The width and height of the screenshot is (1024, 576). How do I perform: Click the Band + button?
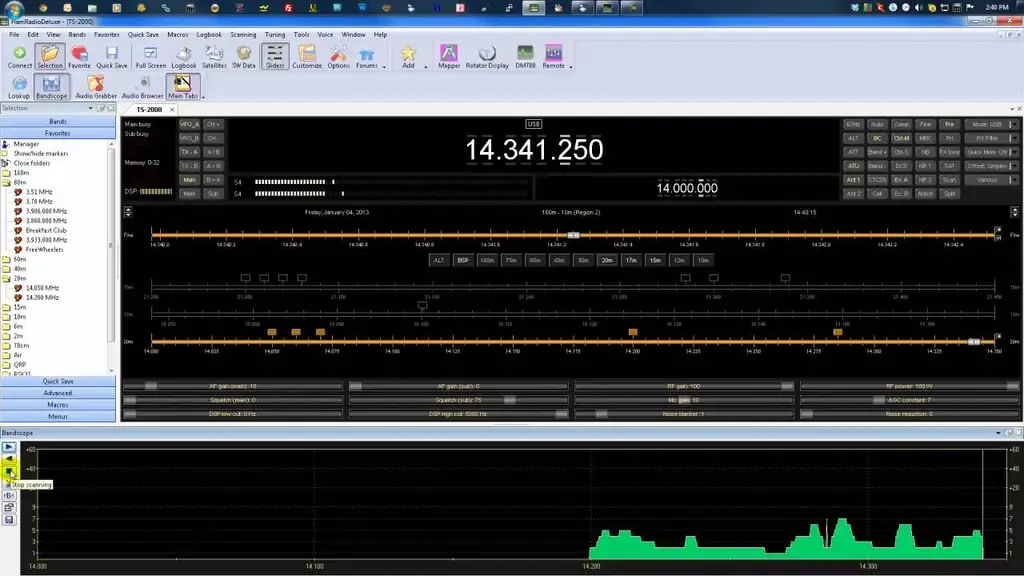[x=877, y=152]
